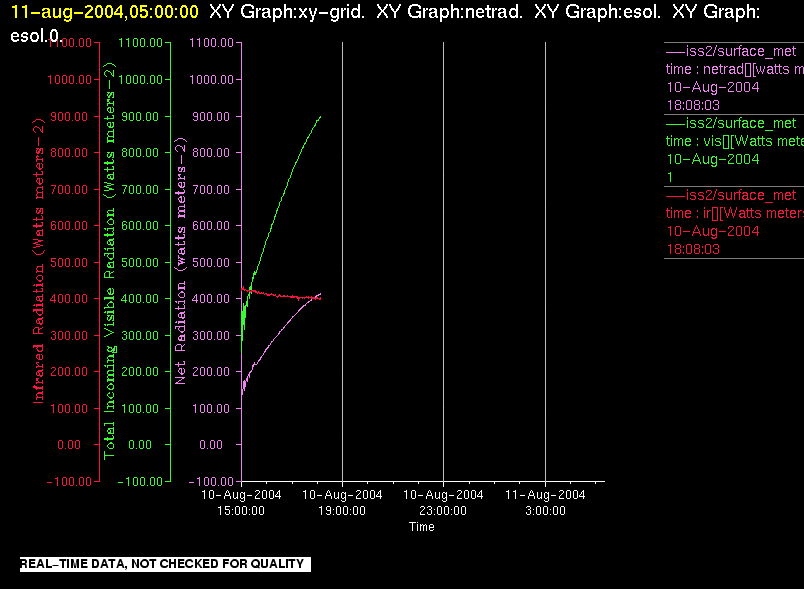Click the magenta legend 18:08:03 timestamp
The height and width of the screenshot is (589, 804).
click(693, 105)
